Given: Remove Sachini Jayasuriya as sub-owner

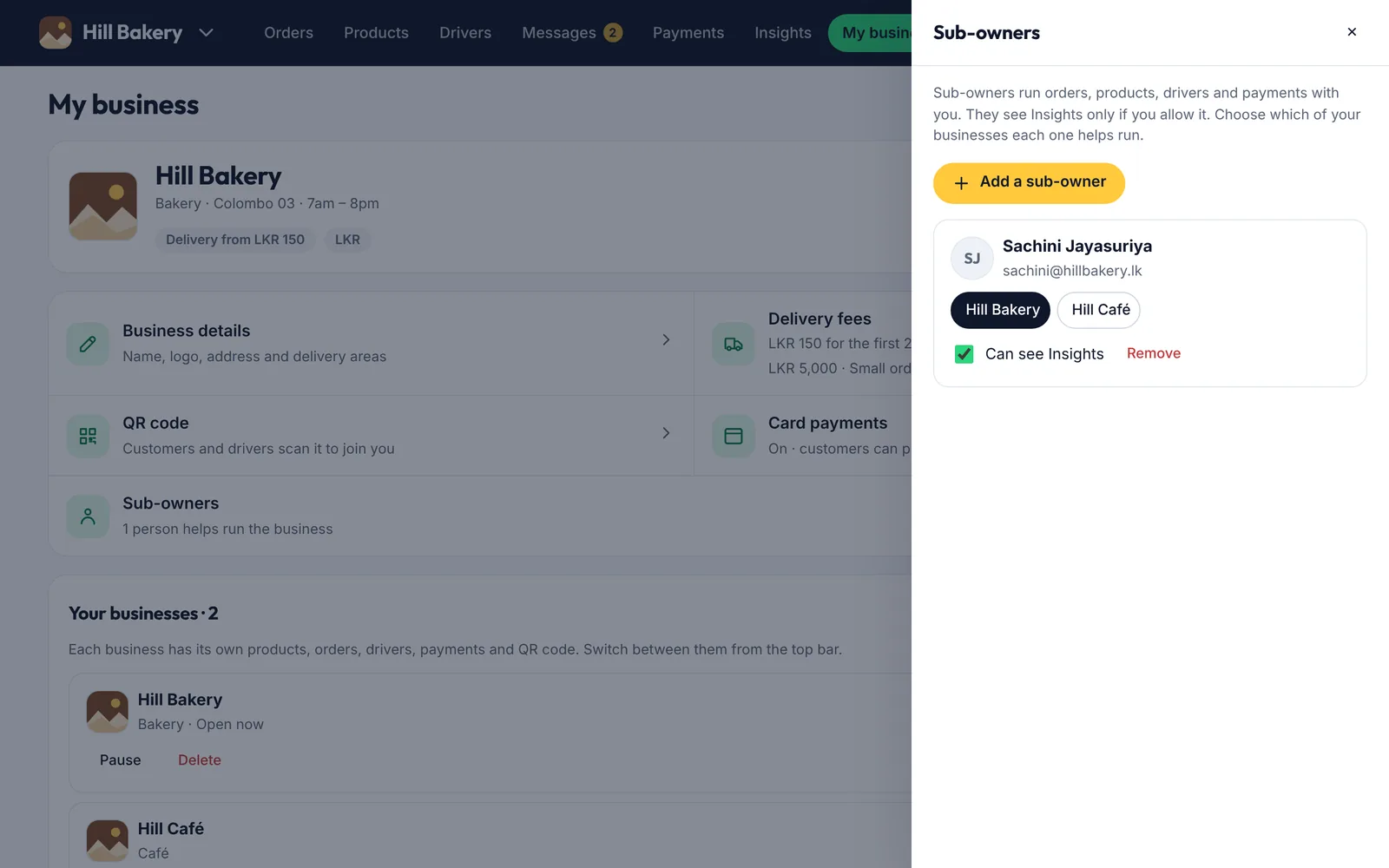Looking at the screenshot, I should (1154, 353).
